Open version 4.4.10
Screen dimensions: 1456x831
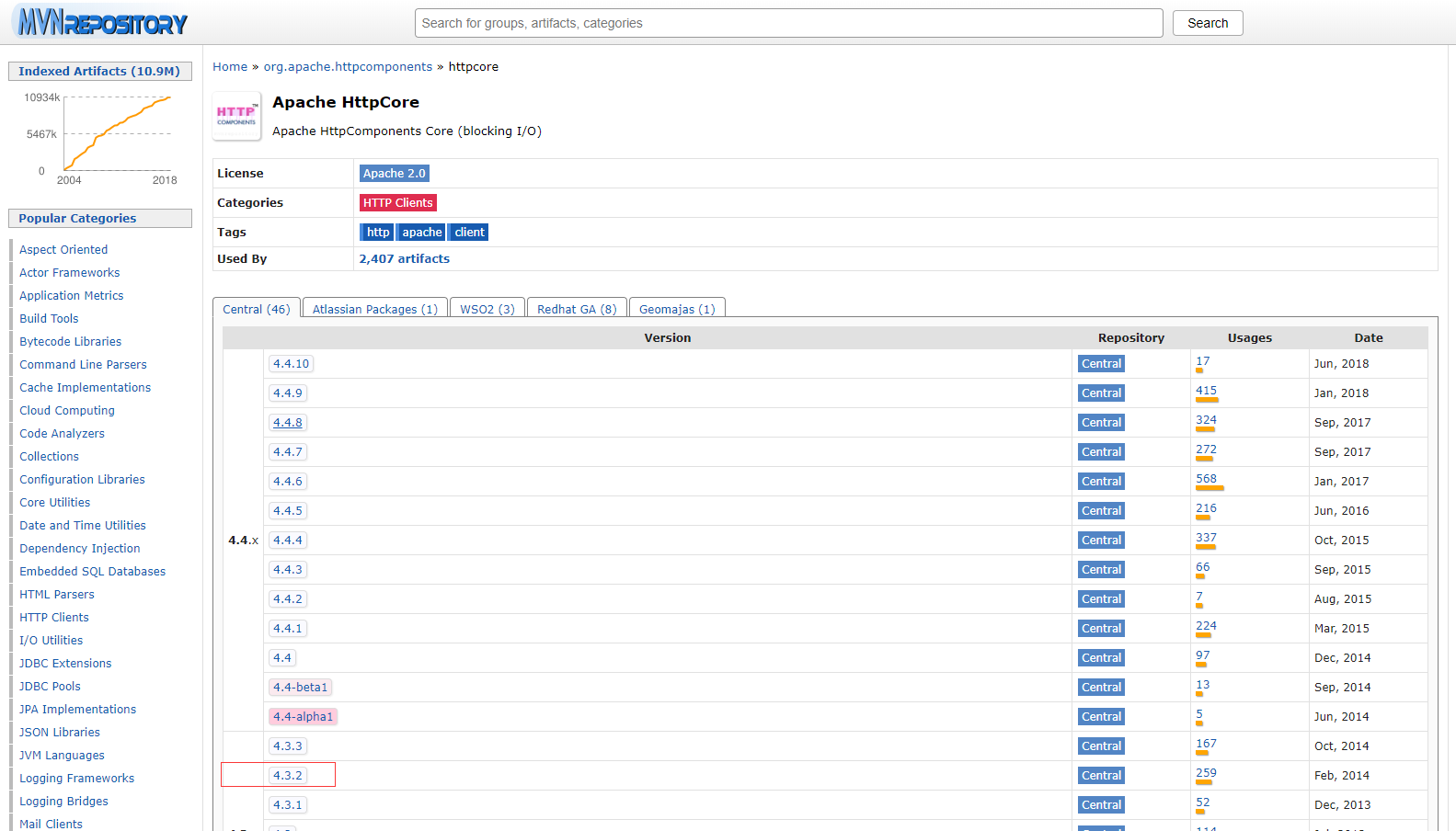tap(291, 364)
